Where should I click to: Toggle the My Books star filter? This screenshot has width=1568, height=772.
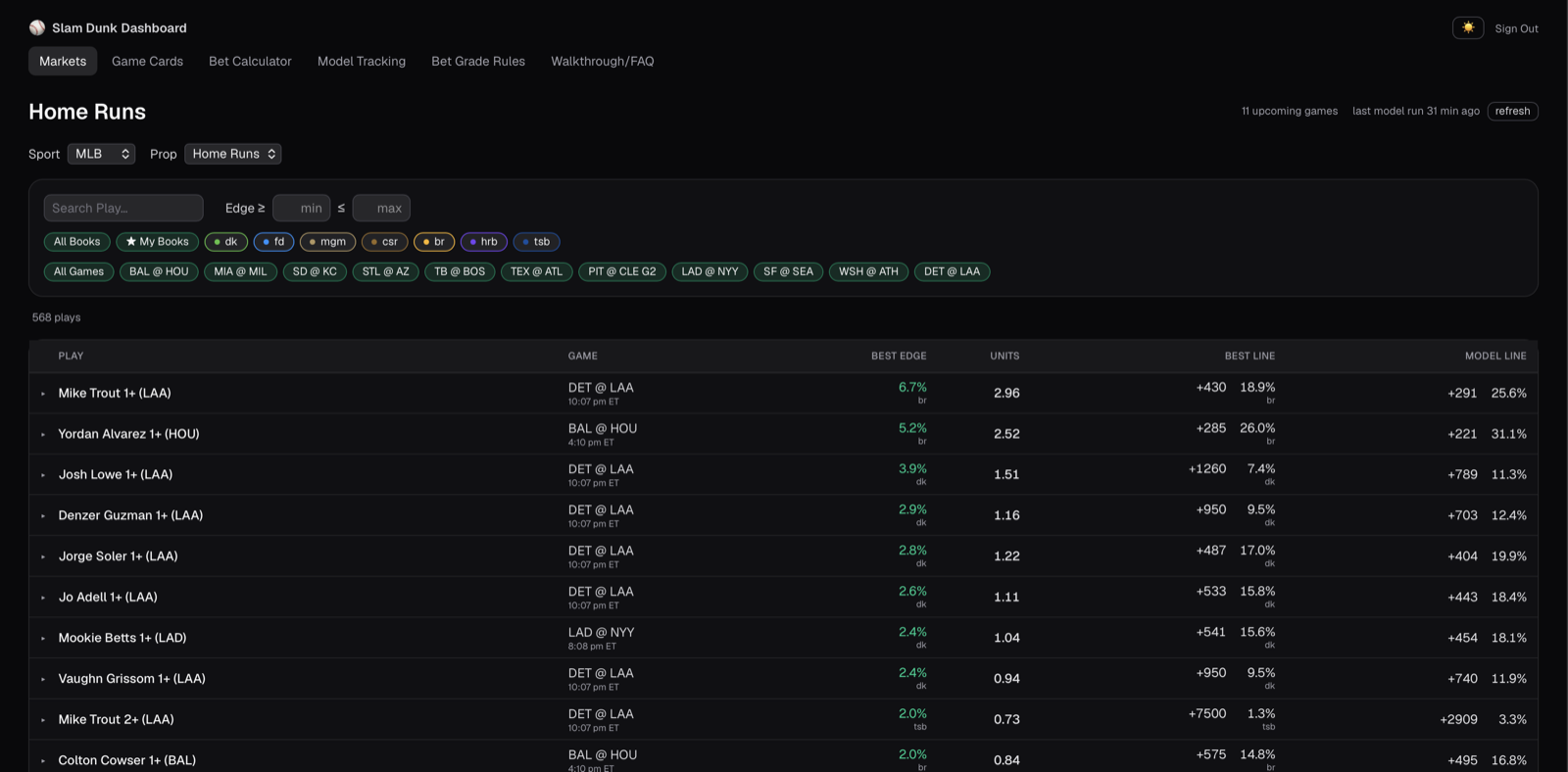[157, 242]
